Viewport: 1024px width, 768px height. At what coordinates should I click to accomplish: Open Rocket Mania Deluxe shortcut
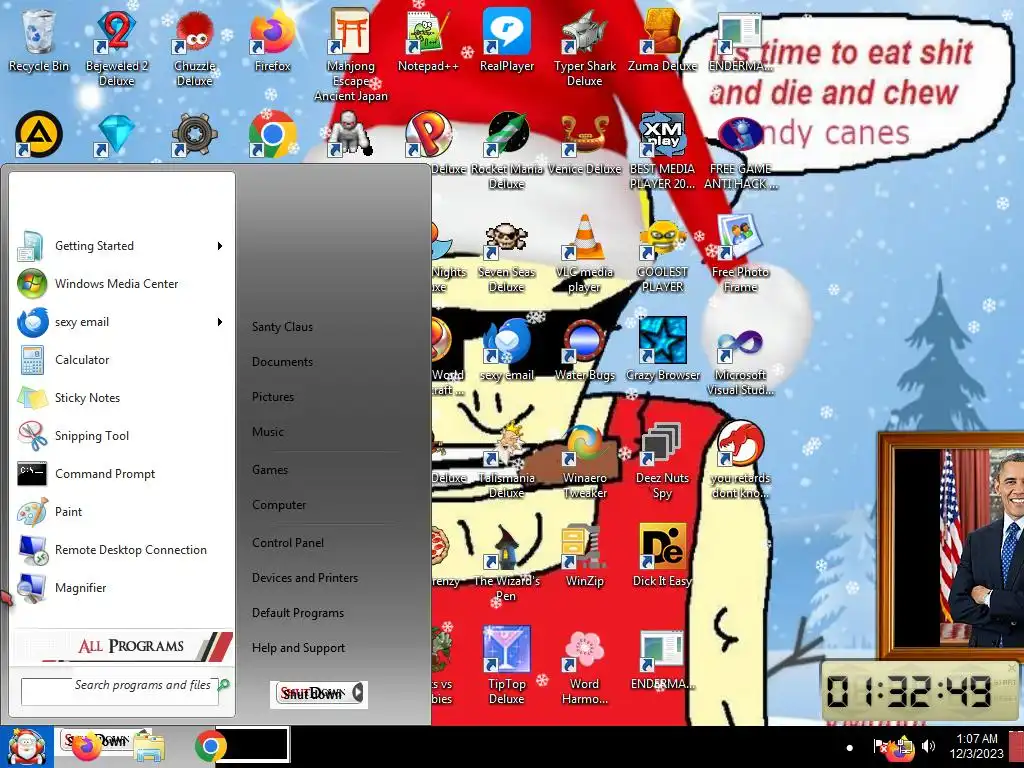(x=507, y=150)
